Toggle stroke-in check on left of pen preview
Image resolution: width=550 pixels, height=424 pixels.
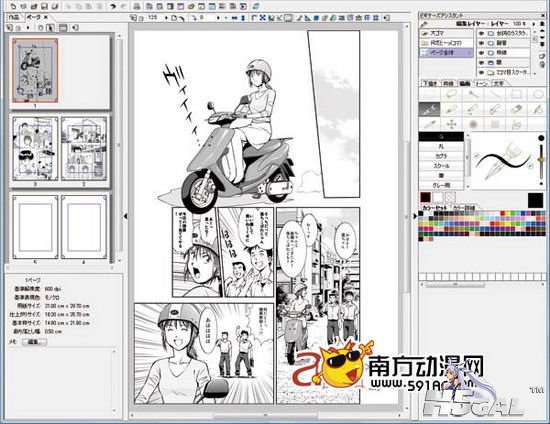click(476, 156)
